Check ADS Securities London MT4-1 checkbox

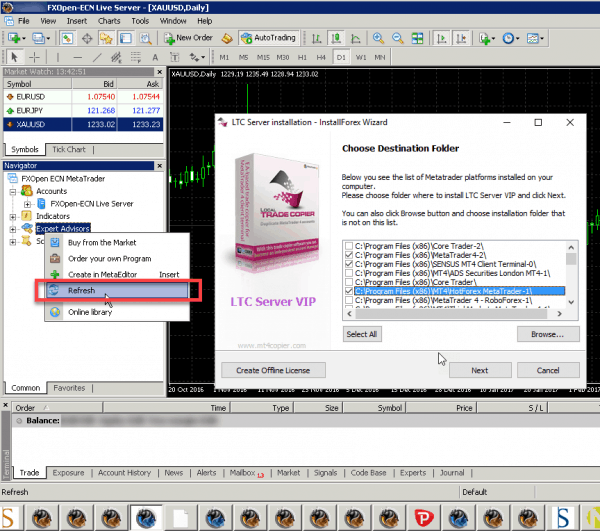coord(349,273)
